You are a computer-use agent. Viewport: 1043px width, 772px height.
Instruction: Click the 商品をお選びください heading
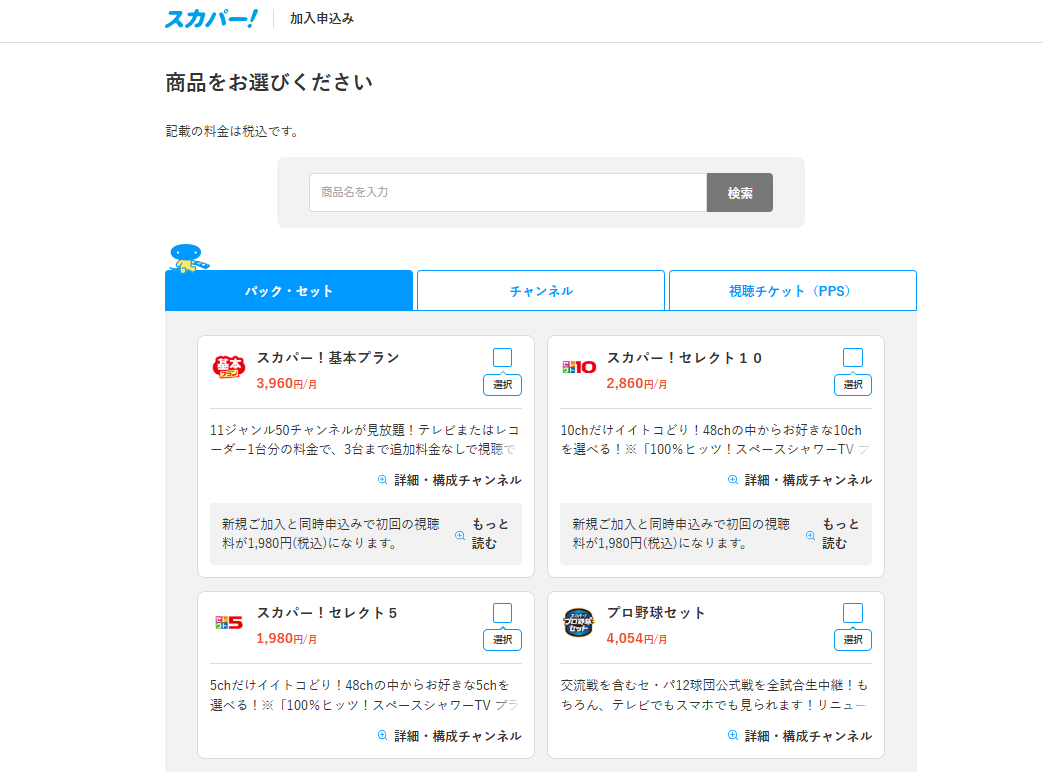click(269, 82)
